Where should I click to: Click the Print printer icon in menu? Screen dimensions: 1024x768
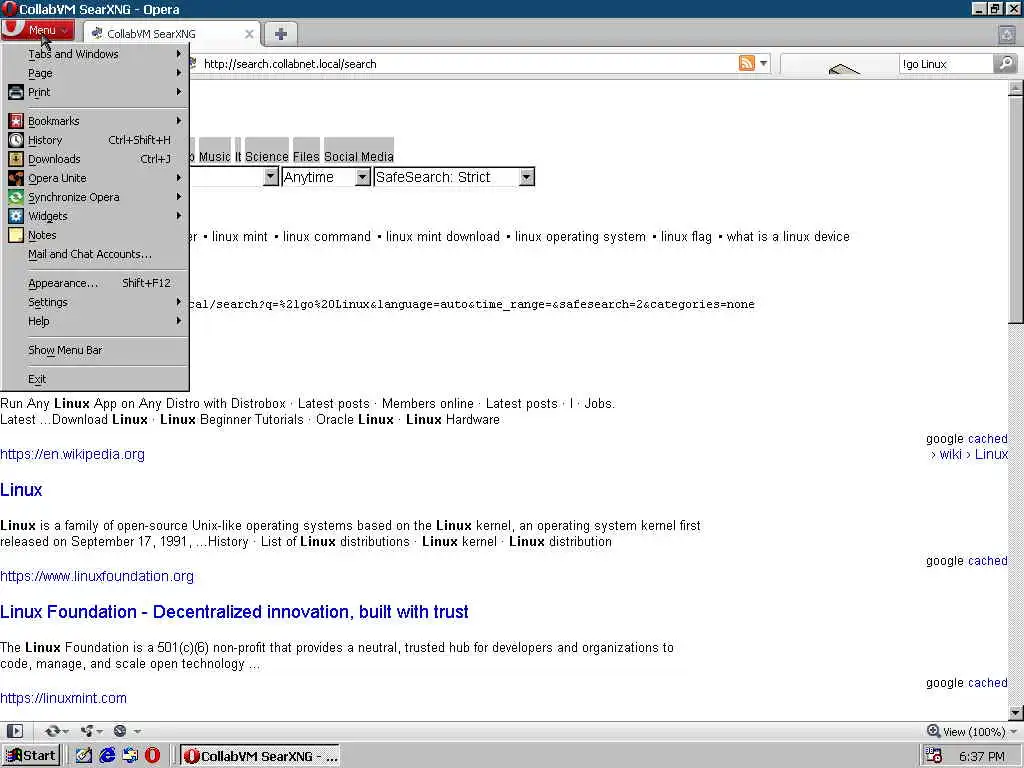pos(16,92)
